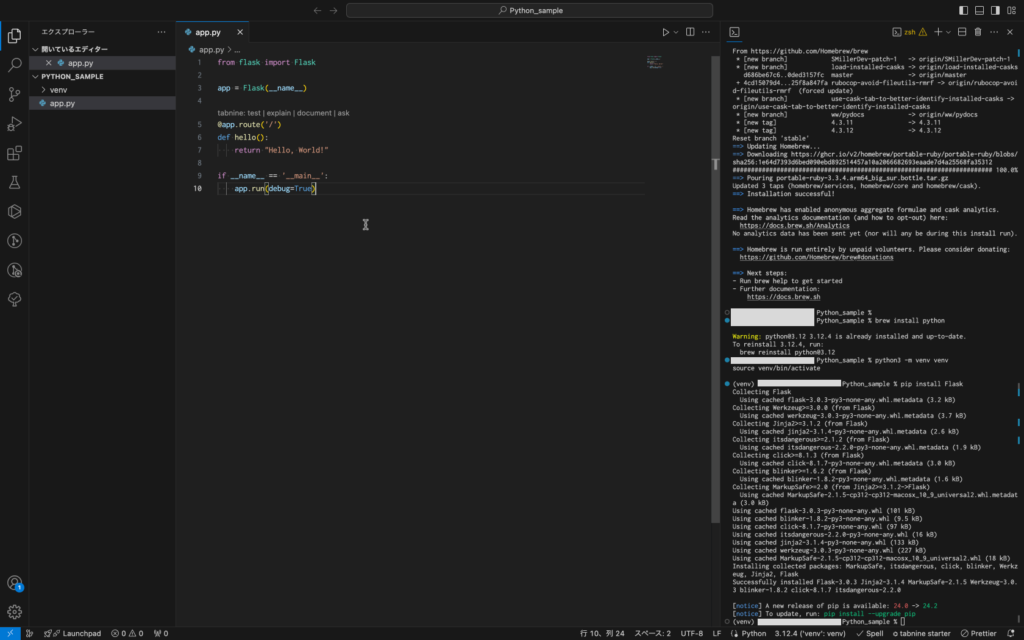Open the Source Control view
This screenshot has width=1024, height=640.
[x=14, y=94]
